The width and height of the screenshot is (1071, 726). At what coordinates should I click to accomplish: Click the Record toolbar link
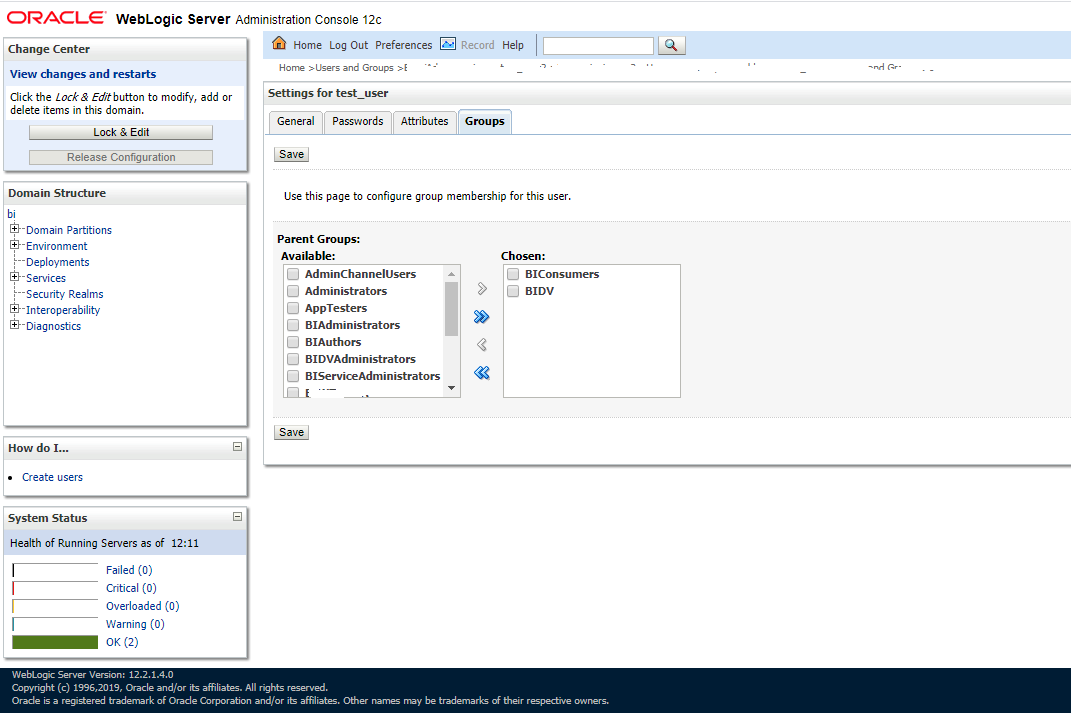point(477,45)
